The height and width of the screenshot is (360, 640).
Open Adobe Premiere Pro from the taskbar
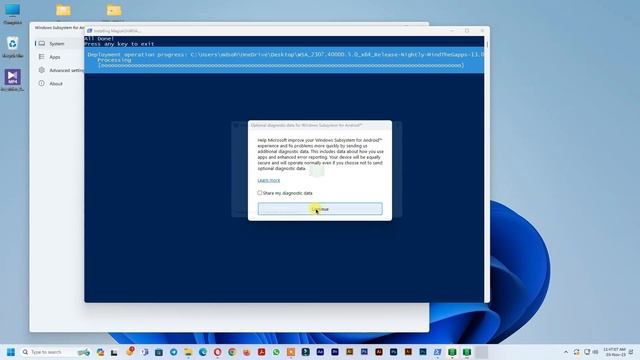click(335, 352)
